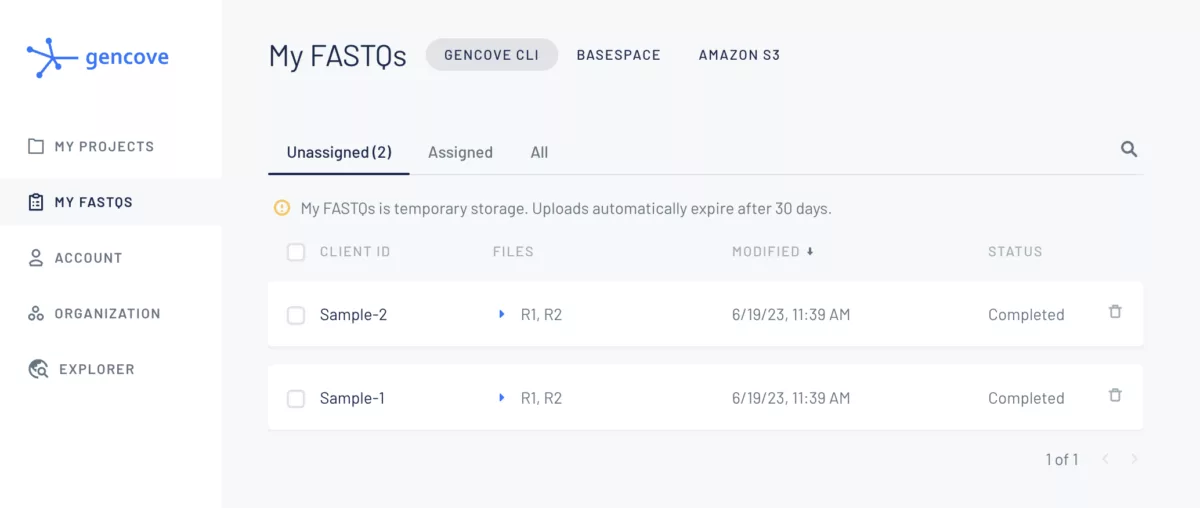Tick the Sample-2 checkbox
Image resolution: width=1200 pixels, height=508 pixels.
(x=296, y=315)
